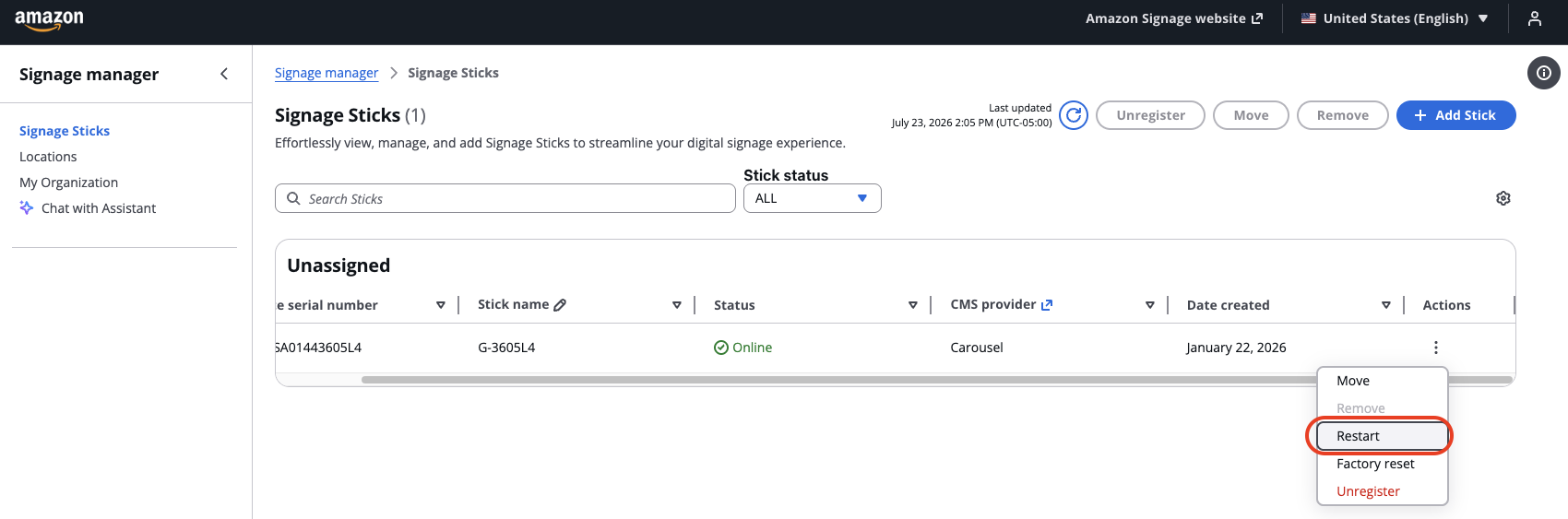Open actions kebab menu for G-3605L4

tap(1435, 348)
